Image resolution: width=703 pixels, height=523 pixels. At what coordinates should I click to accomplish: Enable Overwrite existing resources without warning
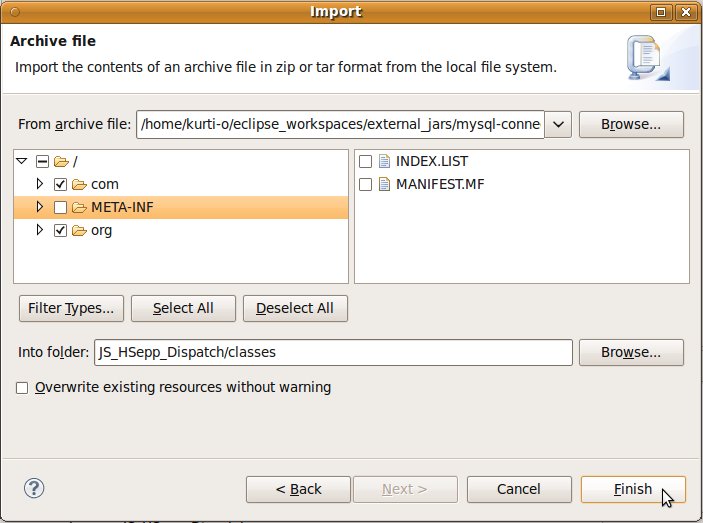(x=22, y=388)
